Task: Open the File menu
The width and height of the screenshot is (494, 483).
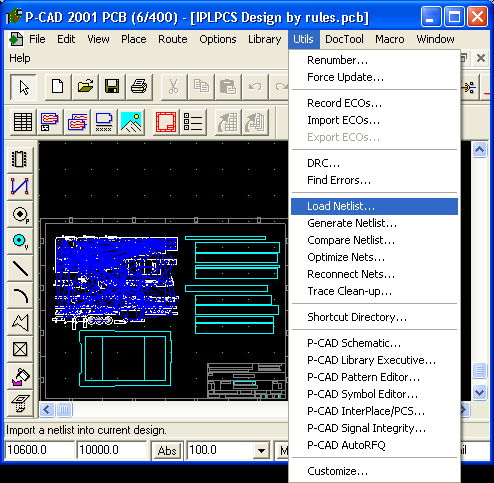Action: pos(37,39)
